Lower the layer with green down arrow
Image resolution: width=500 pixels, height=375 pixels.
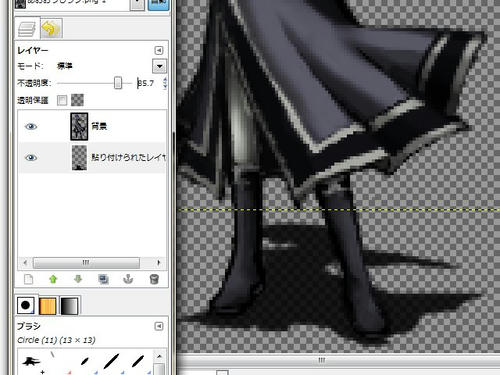point(78,279)
